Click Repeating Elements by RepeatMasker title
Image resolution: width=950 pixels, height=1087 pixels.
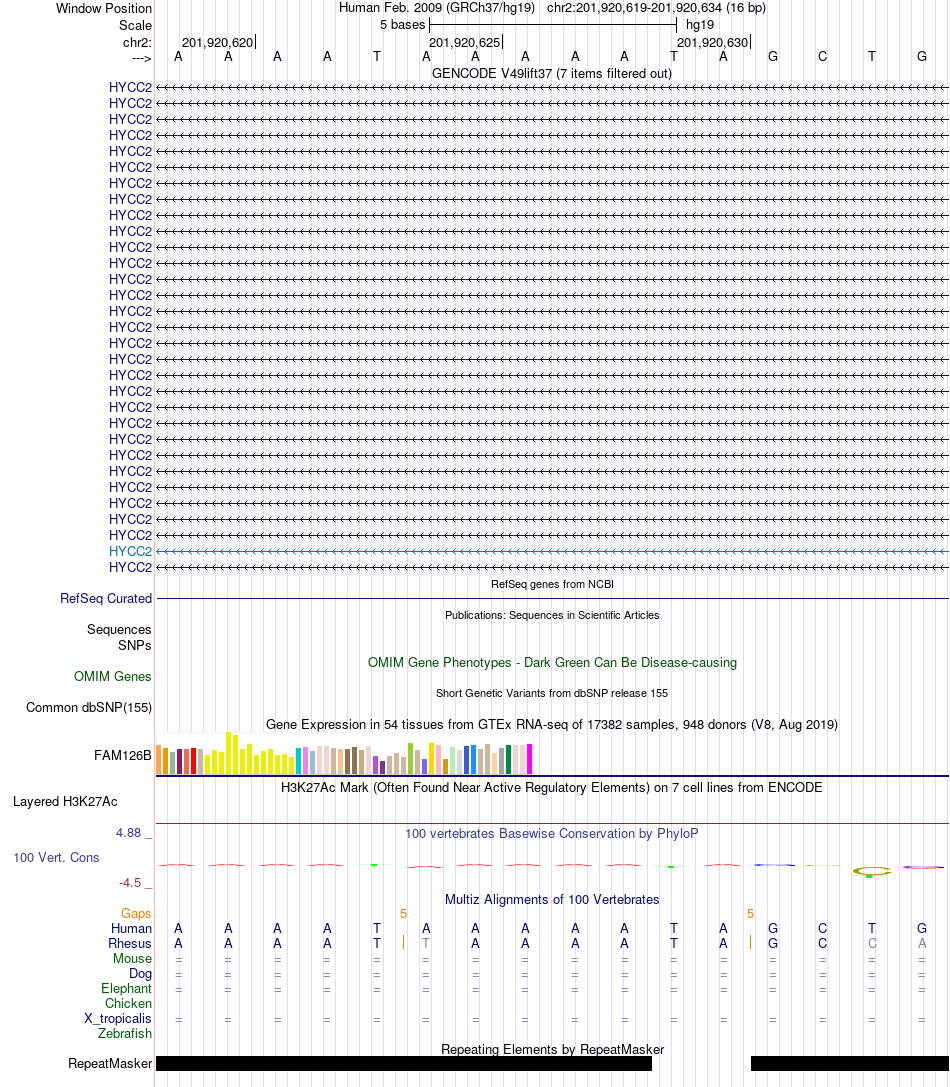[552, 1050]
